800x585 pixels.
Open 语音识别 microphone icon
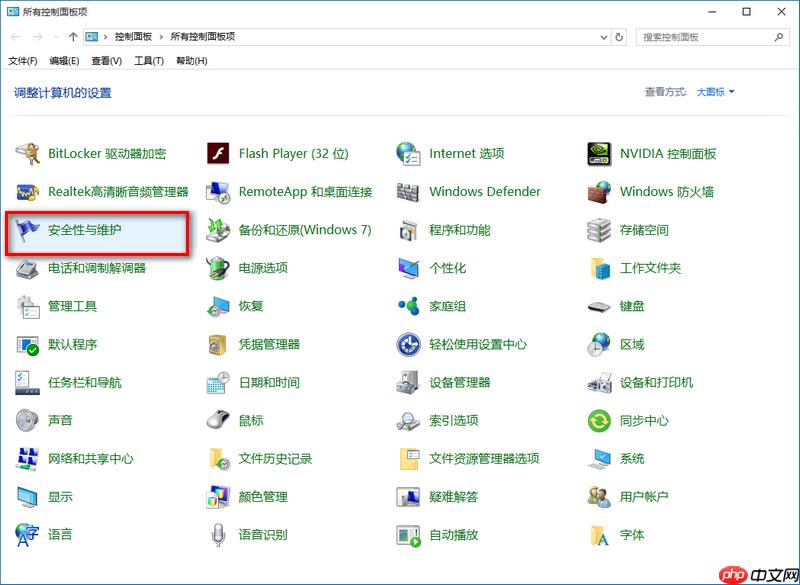pyautogui.click(x=218, y=535)
